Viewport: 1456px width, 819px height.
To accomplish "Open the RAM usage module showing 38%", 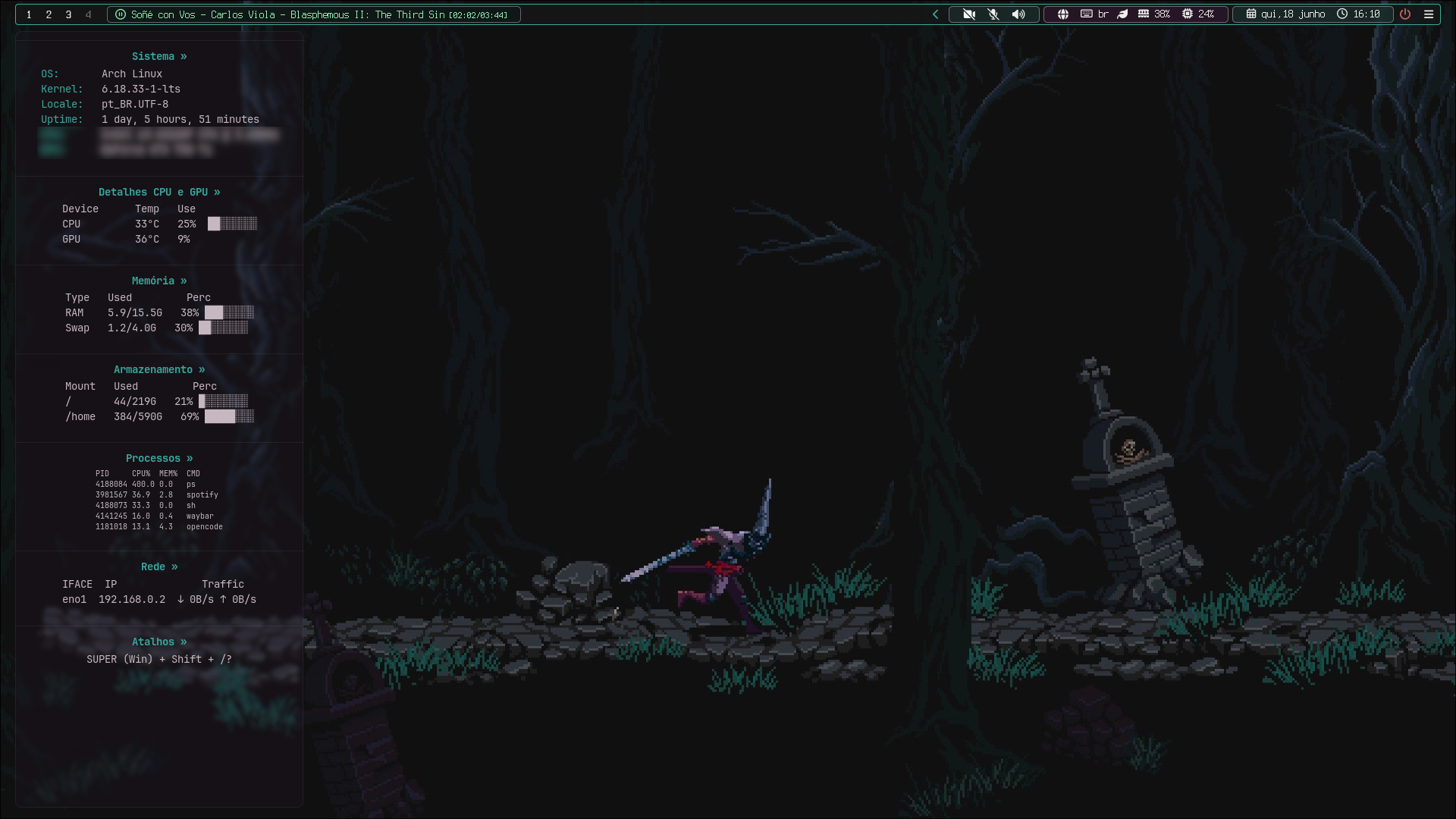I will coord(1153,14).
